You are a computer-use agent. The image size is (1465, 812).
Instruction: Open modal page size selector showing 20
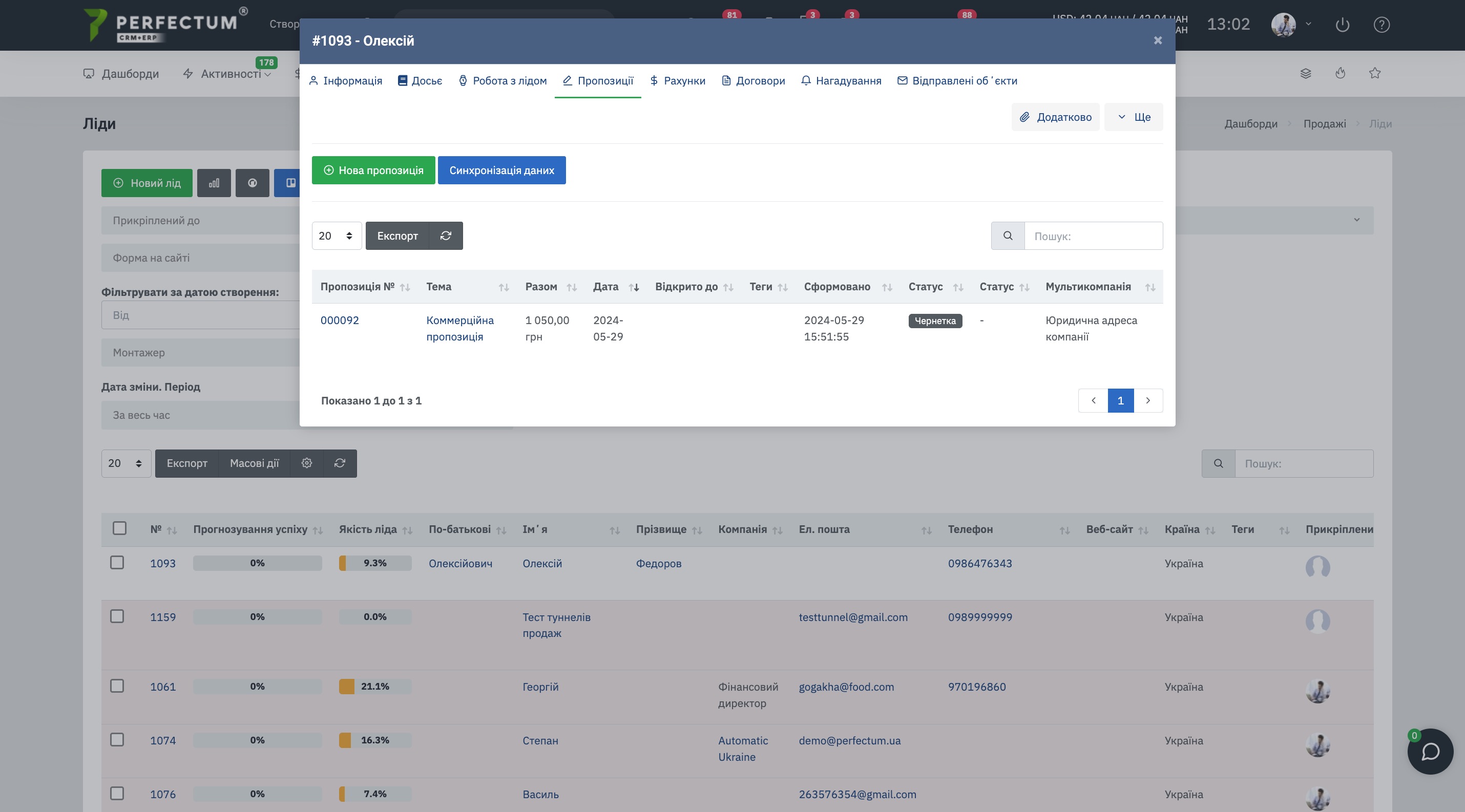click(x=337, y=236)
